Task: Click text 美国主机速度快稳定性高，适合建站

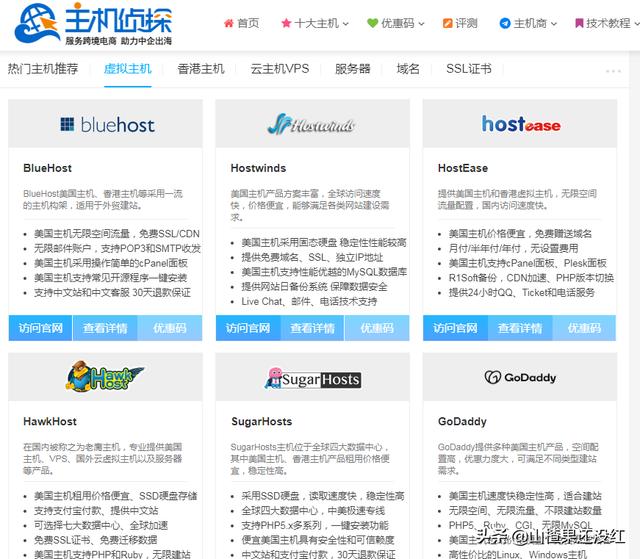Action: point(525,496)
